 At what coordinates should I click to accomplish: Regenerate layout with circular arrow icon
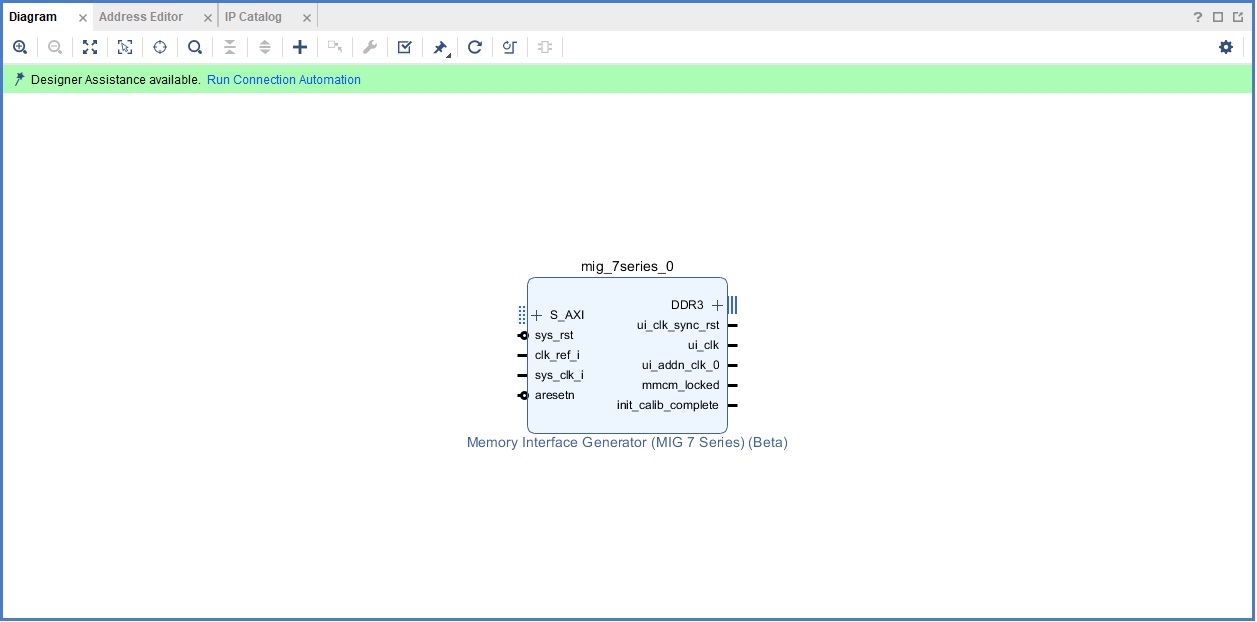475,47
